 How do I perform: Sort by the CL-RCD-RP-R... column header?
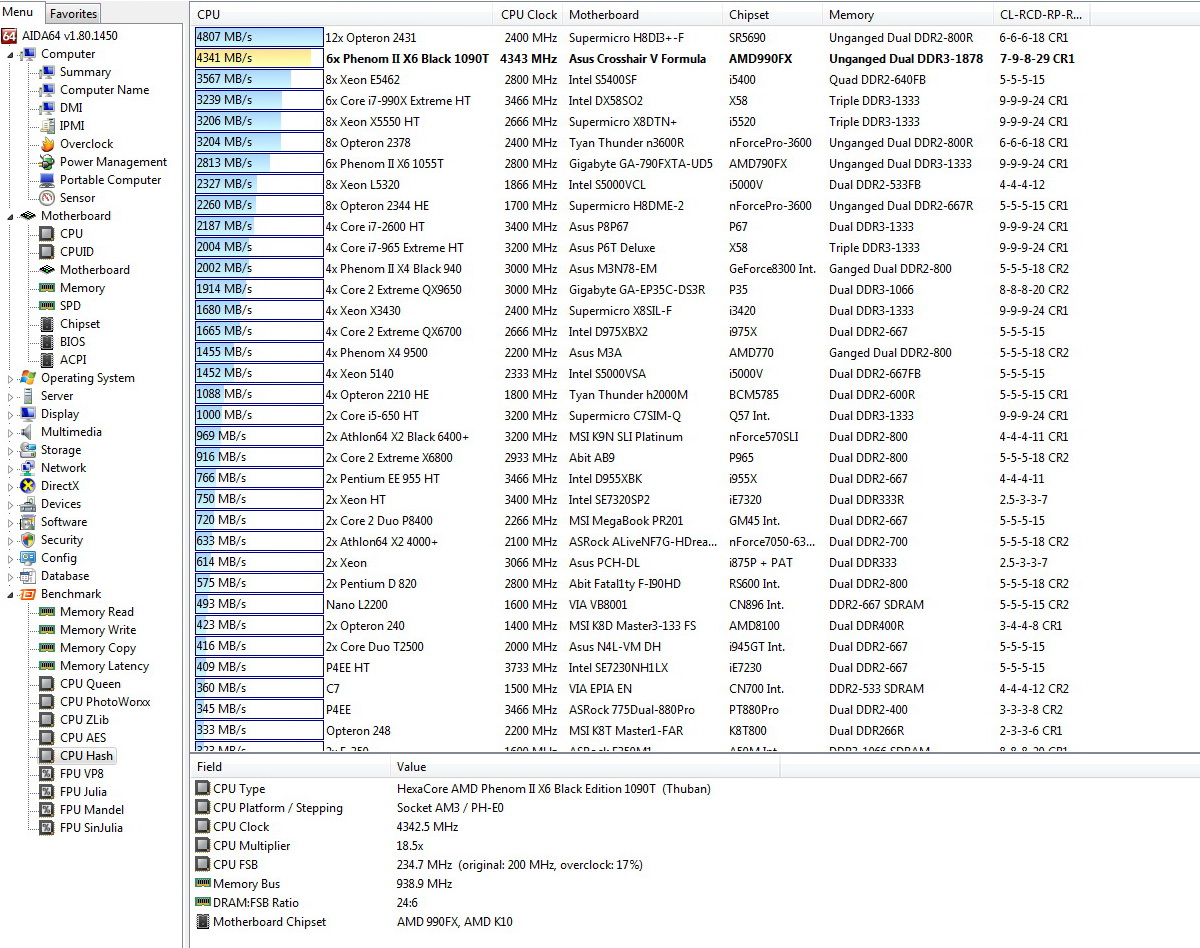point(1043,15)
